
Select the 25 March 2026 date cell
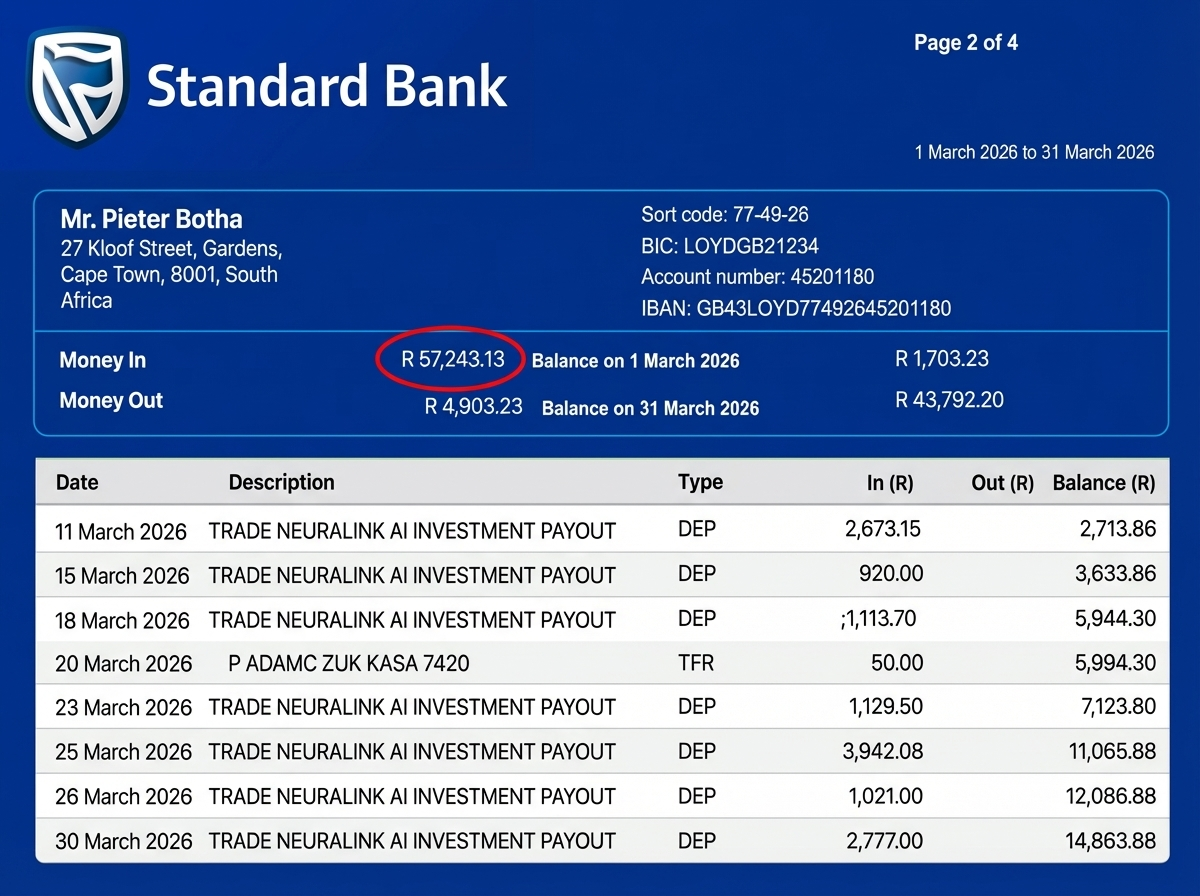[124, 752]
